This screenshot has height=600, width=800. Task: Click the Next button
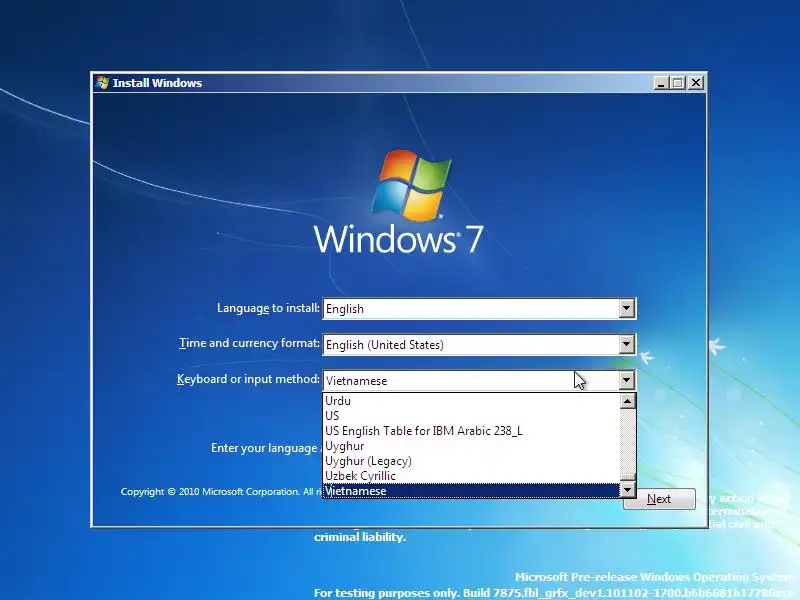tap(659, 499)
